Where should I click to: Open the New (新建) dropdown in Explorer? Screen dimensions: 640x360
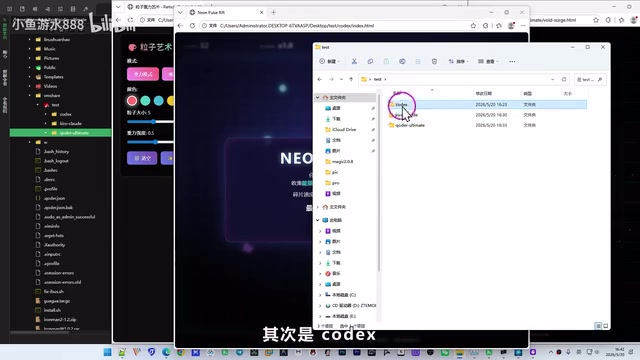point(329,61)
